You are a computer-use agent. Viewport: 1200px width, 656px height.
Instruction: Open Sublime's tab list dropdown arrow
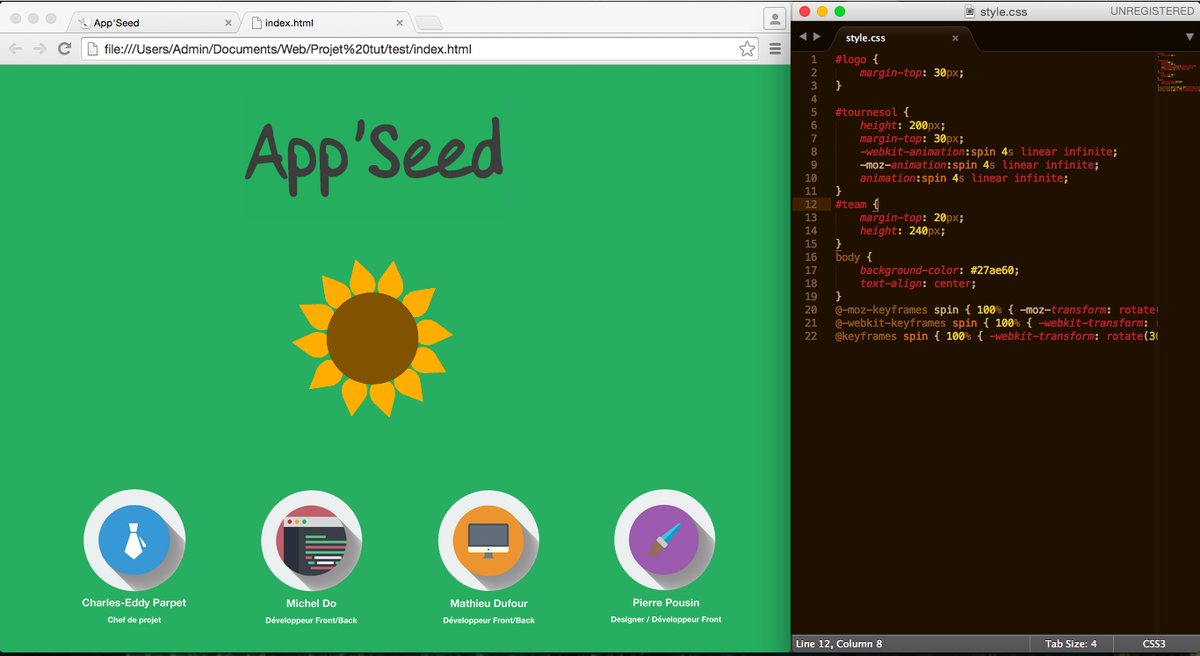[x=1188, y=37]
